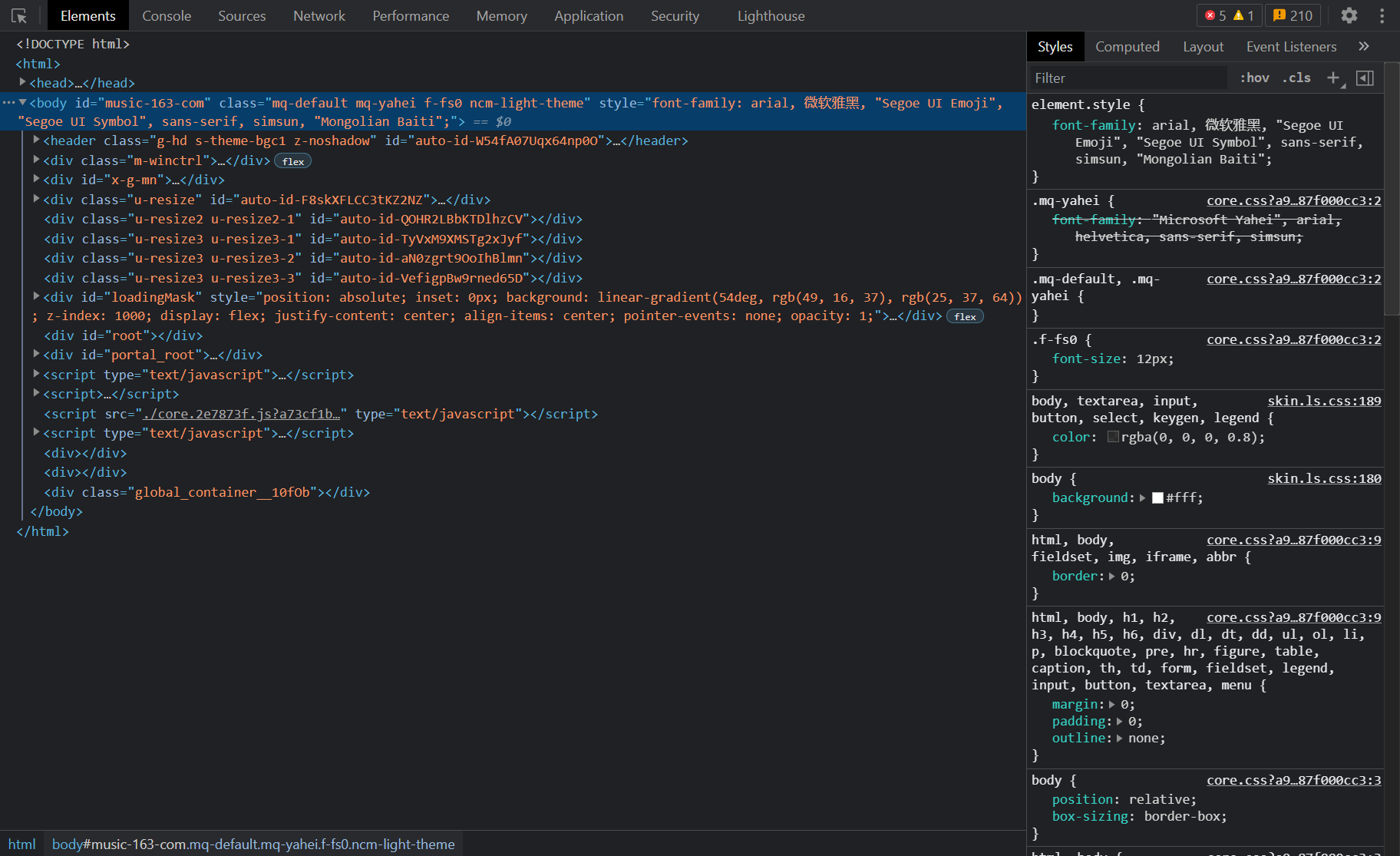This screenshot has height=856, width=1400.
Task: Click the #fff background color swatch
Action: [x=1157, y=498]
